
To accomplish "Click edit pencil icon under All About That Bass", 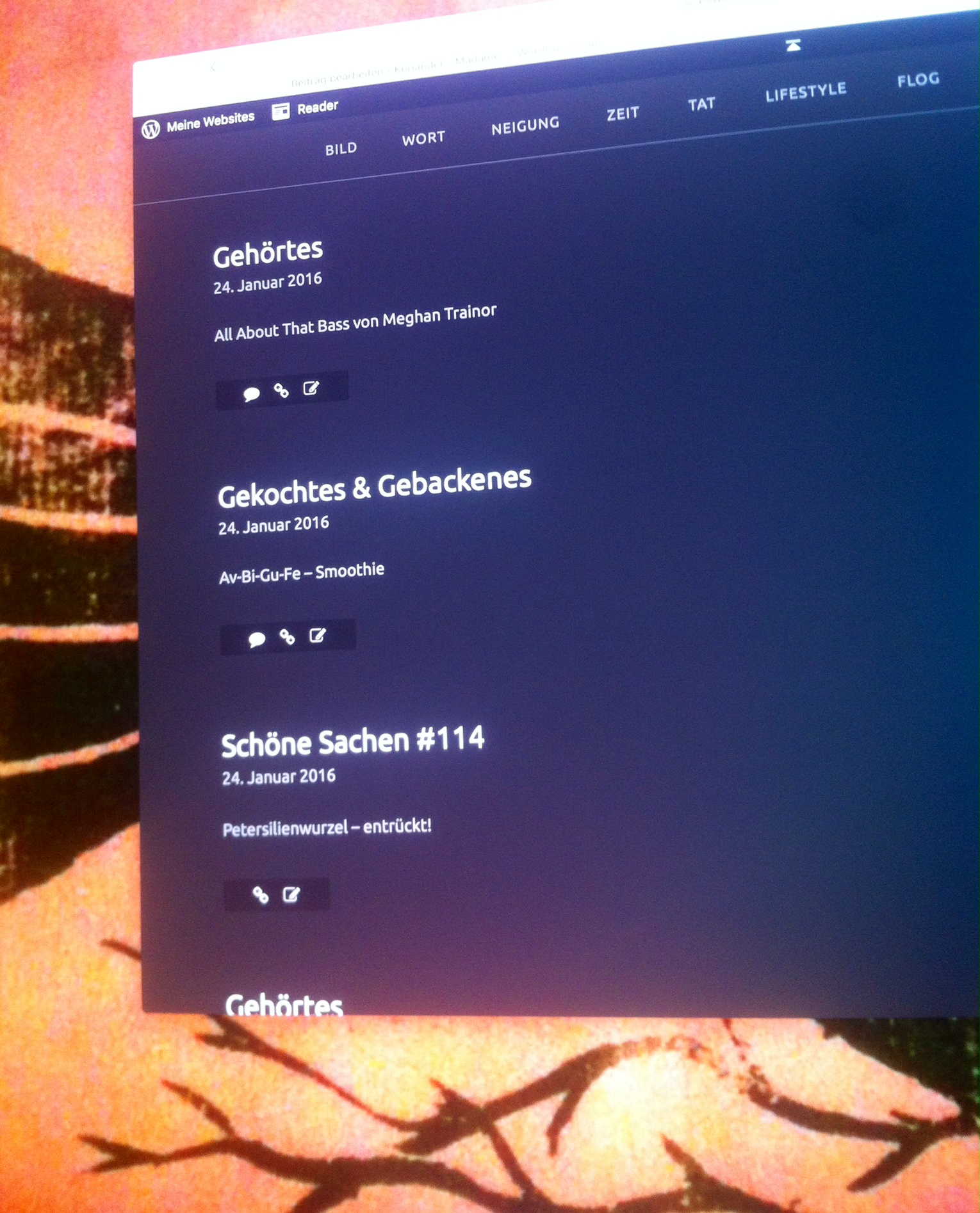I will tap(311, 388).
